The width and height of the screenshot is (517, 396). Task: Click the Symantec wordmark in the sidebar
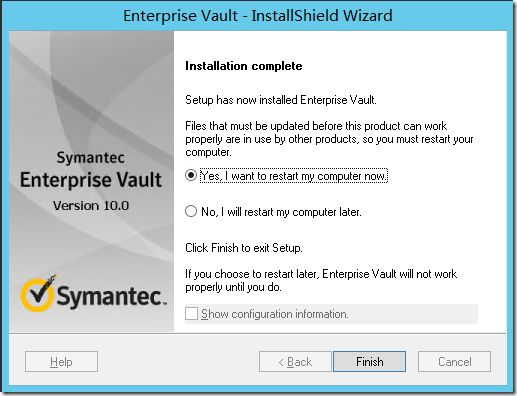tap(112, 296)
